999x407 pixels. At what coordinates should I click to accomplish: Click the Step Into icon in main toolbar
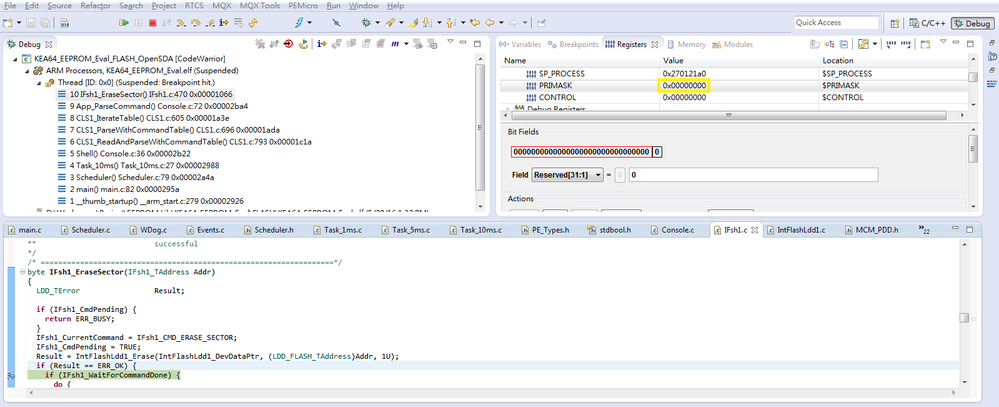pyautogui.click(x=182, y=23)
